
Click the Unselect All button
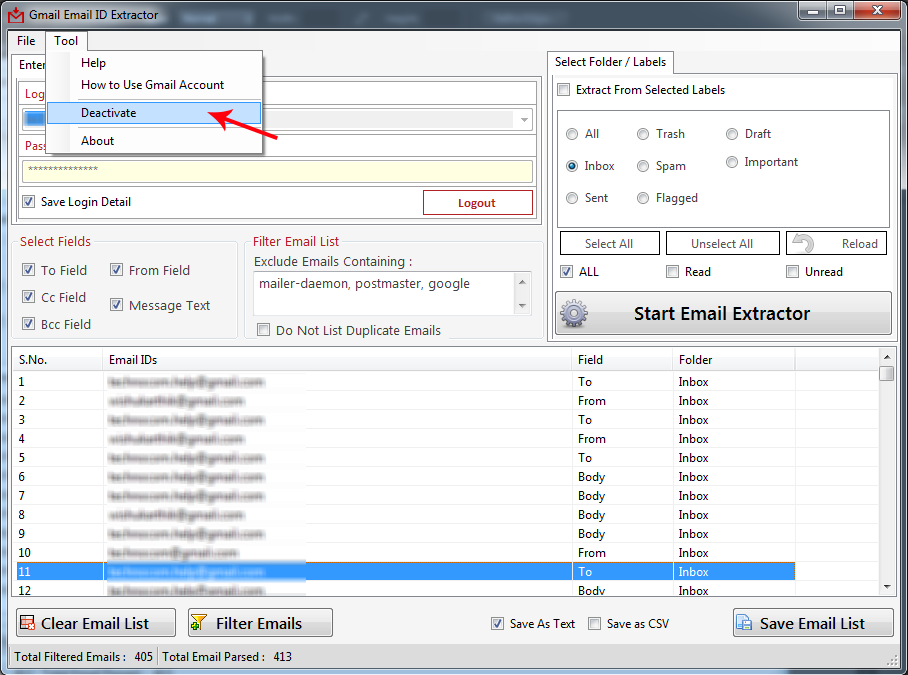coord(722,243)
